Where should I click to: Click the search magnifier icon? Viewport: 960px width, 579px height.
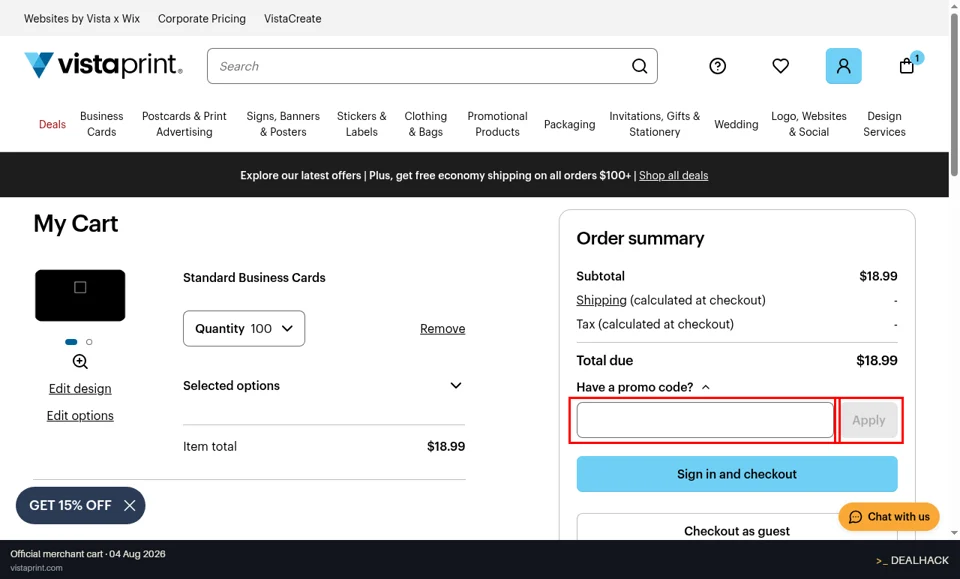point(639,66)
